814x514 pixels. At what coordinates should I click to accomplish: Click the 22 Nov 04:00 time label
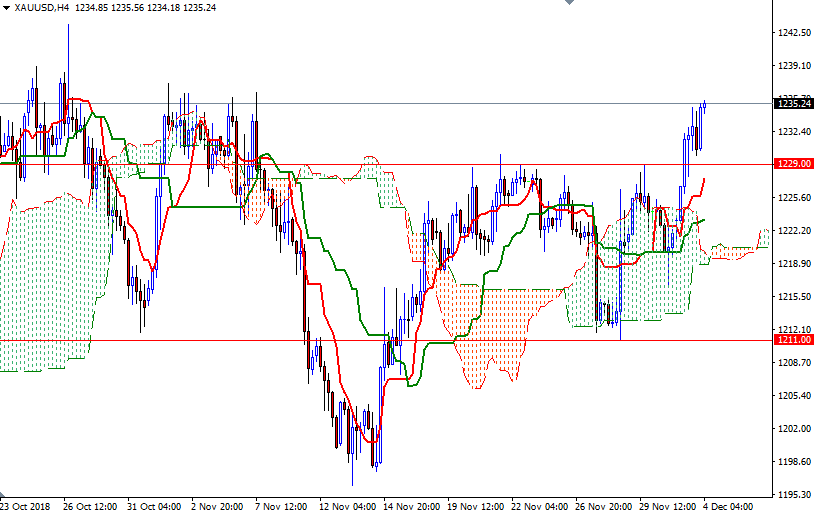pyautogui.click(x=539, y=507)
